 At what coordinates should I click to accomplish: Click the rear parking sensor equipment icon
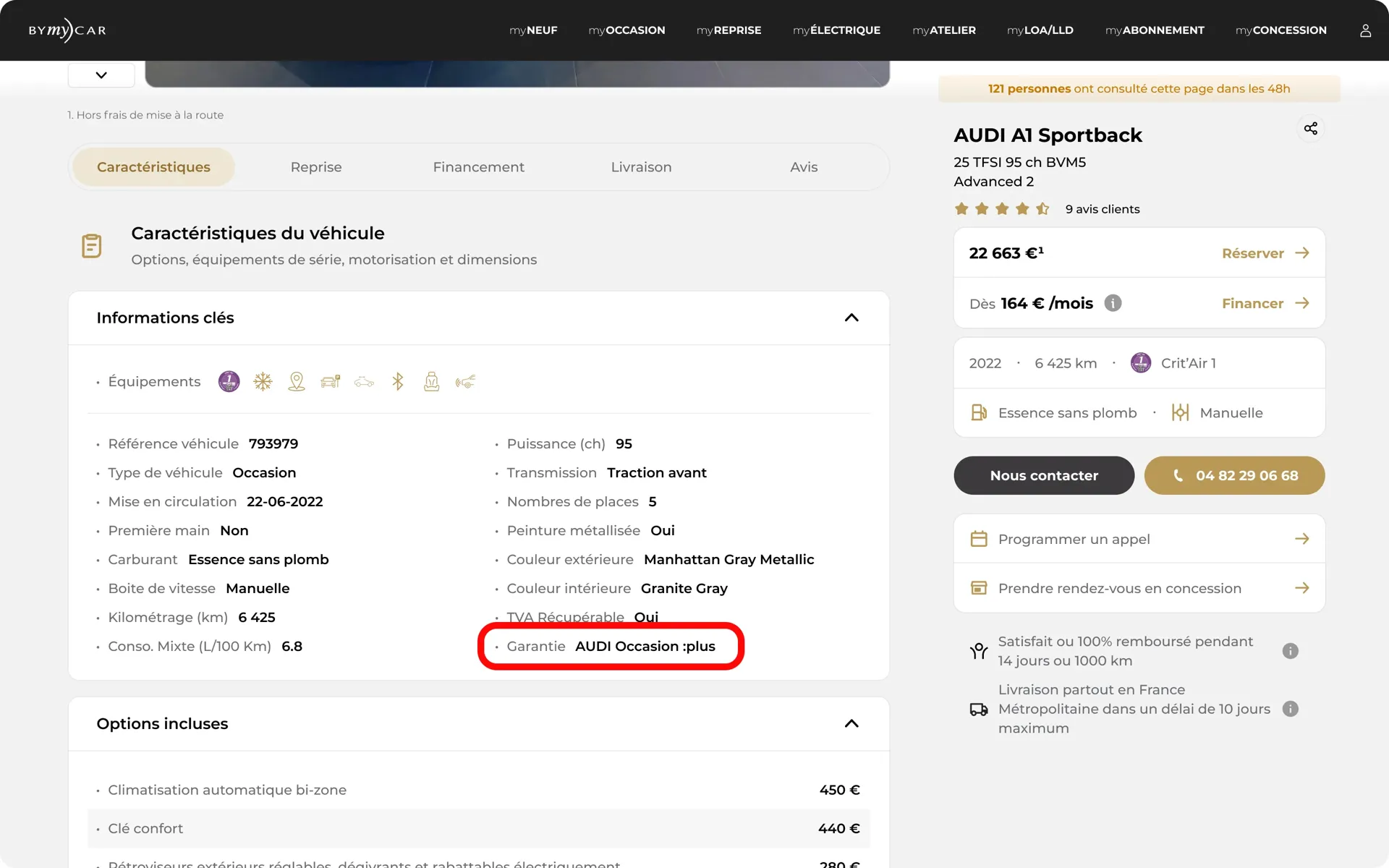pos(465,381)
